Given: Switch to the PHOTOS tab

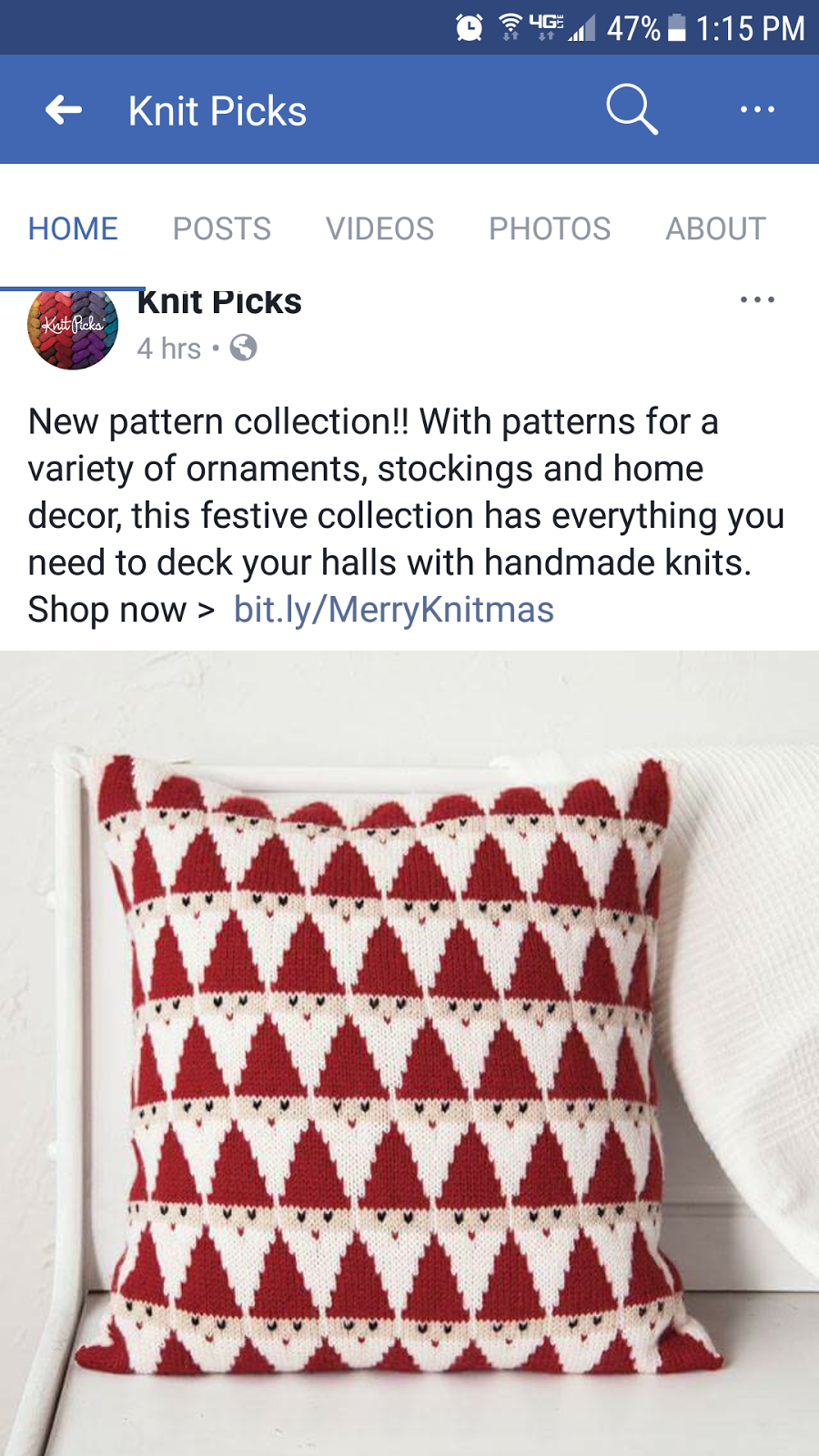Looking at the screenshot, I should pos(550,228).
